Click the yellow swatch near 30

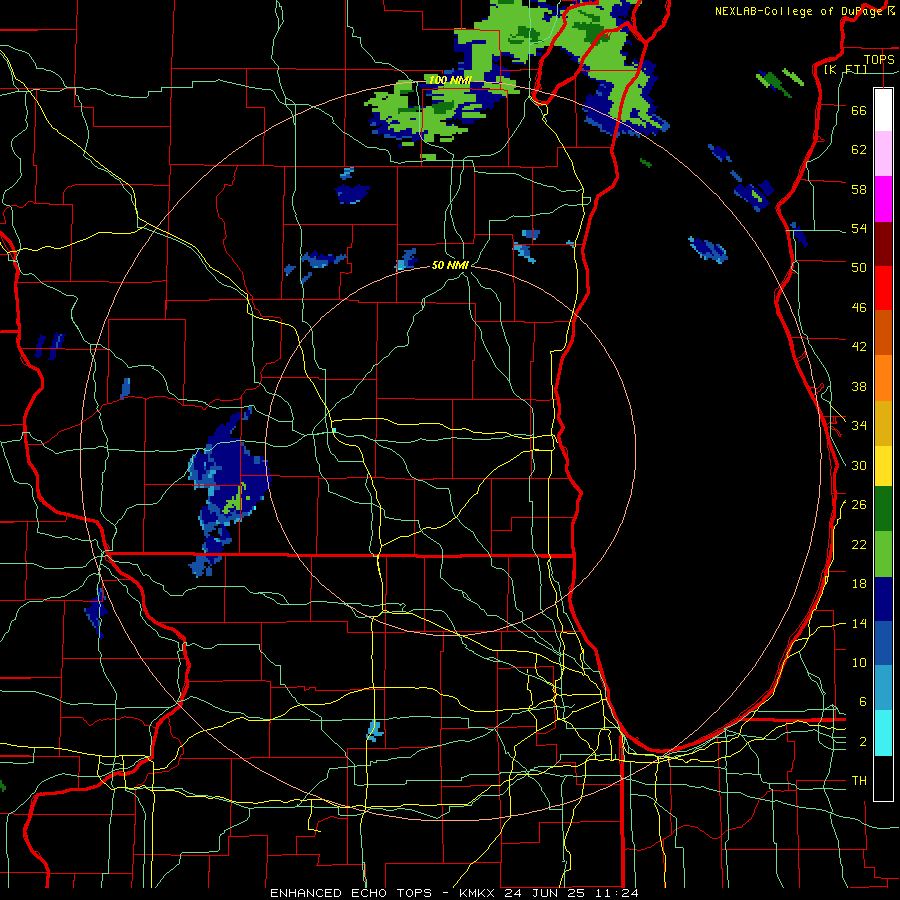(x=883, y=466)
